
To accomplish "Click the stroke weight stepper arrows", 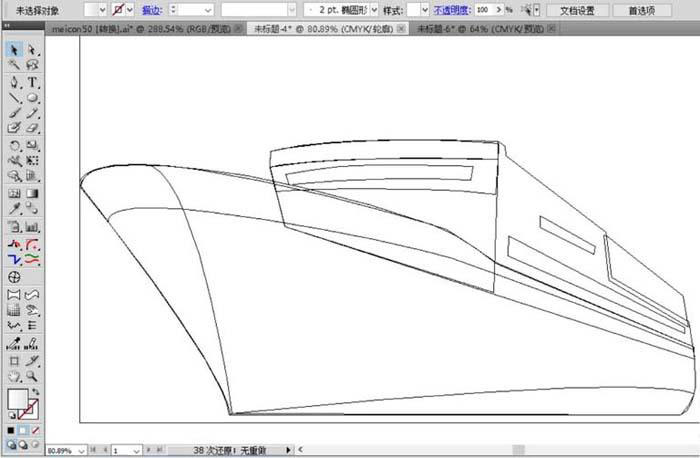I will click(x=173, y=10).
